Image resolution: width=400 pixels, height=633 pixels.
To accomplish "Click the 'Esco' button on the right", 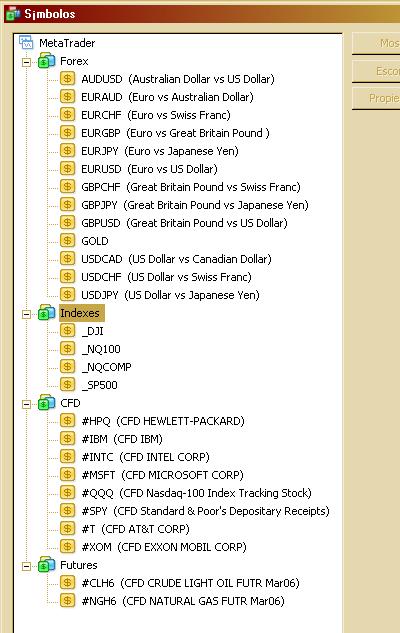I will 376,71.
